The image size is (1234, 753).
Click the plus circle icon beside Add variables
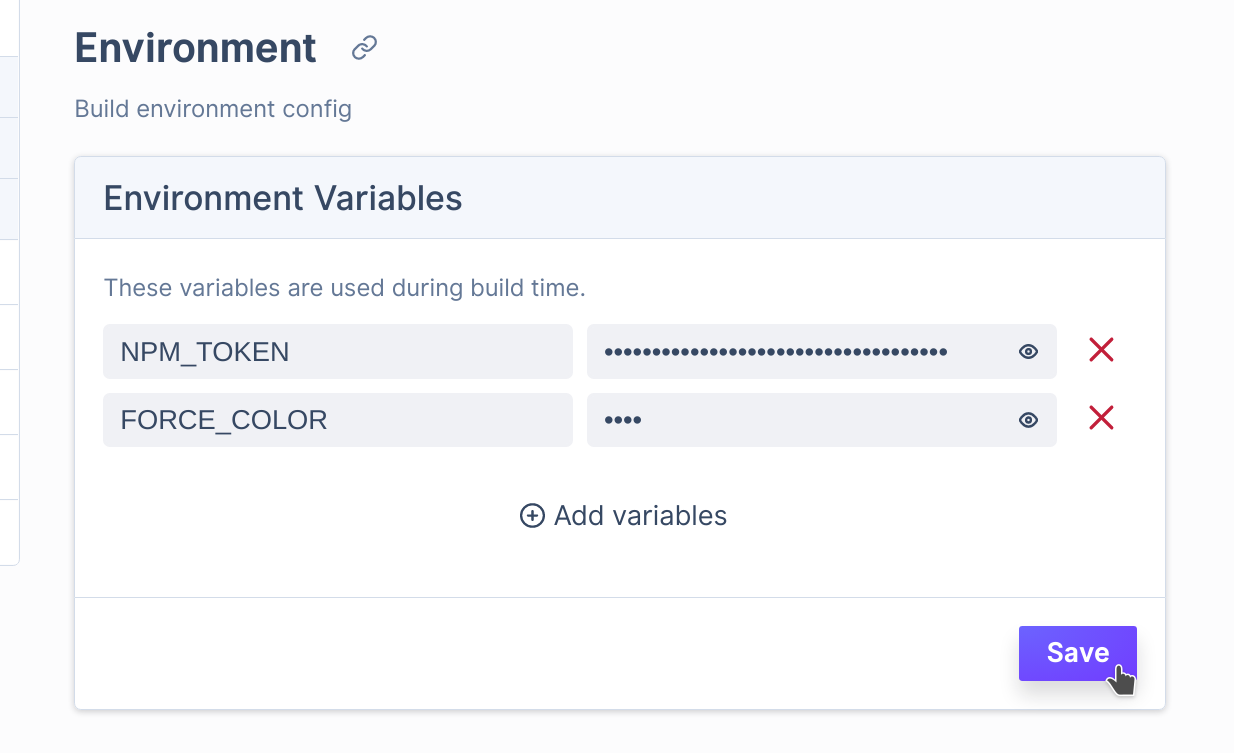coord(532,516)
